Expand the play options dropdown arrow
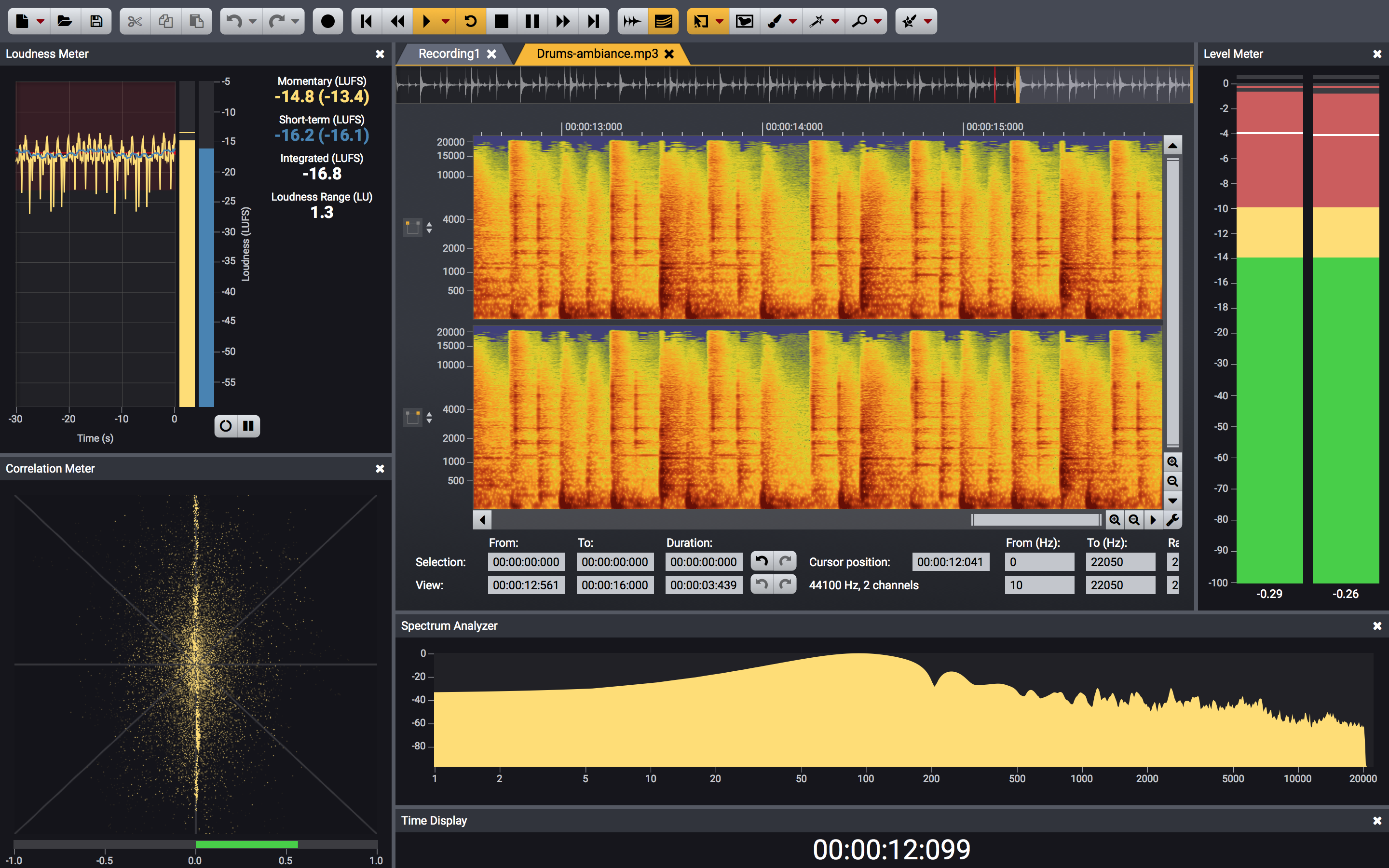The width and height of the screenshot is (1389, 868). pyautogui.click(x=446, y=21)
